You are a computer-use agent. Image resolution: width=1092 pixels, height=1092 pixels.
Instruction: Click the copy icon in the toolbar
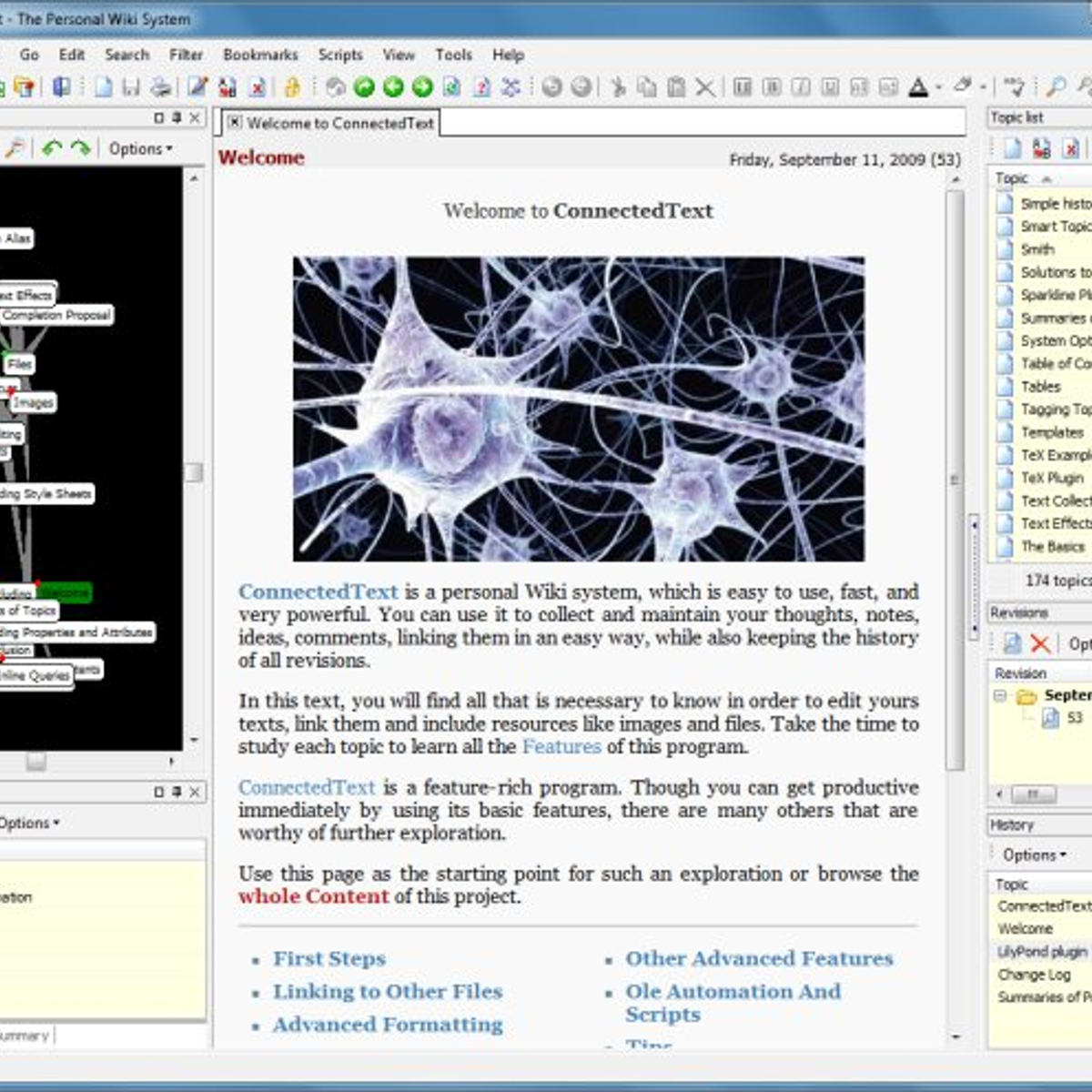pyautogui.click(x=647, y=86)
